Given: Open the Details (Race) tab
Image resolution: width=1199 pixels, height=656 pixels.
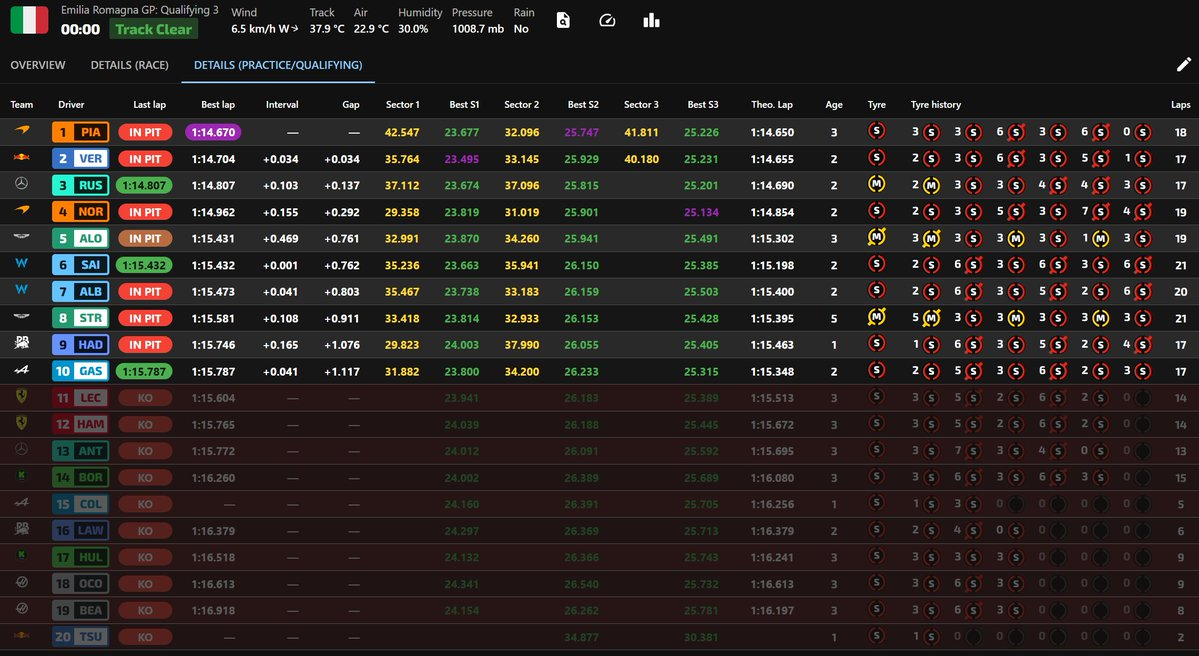Looking at the screenshot, I should [129, 65].
